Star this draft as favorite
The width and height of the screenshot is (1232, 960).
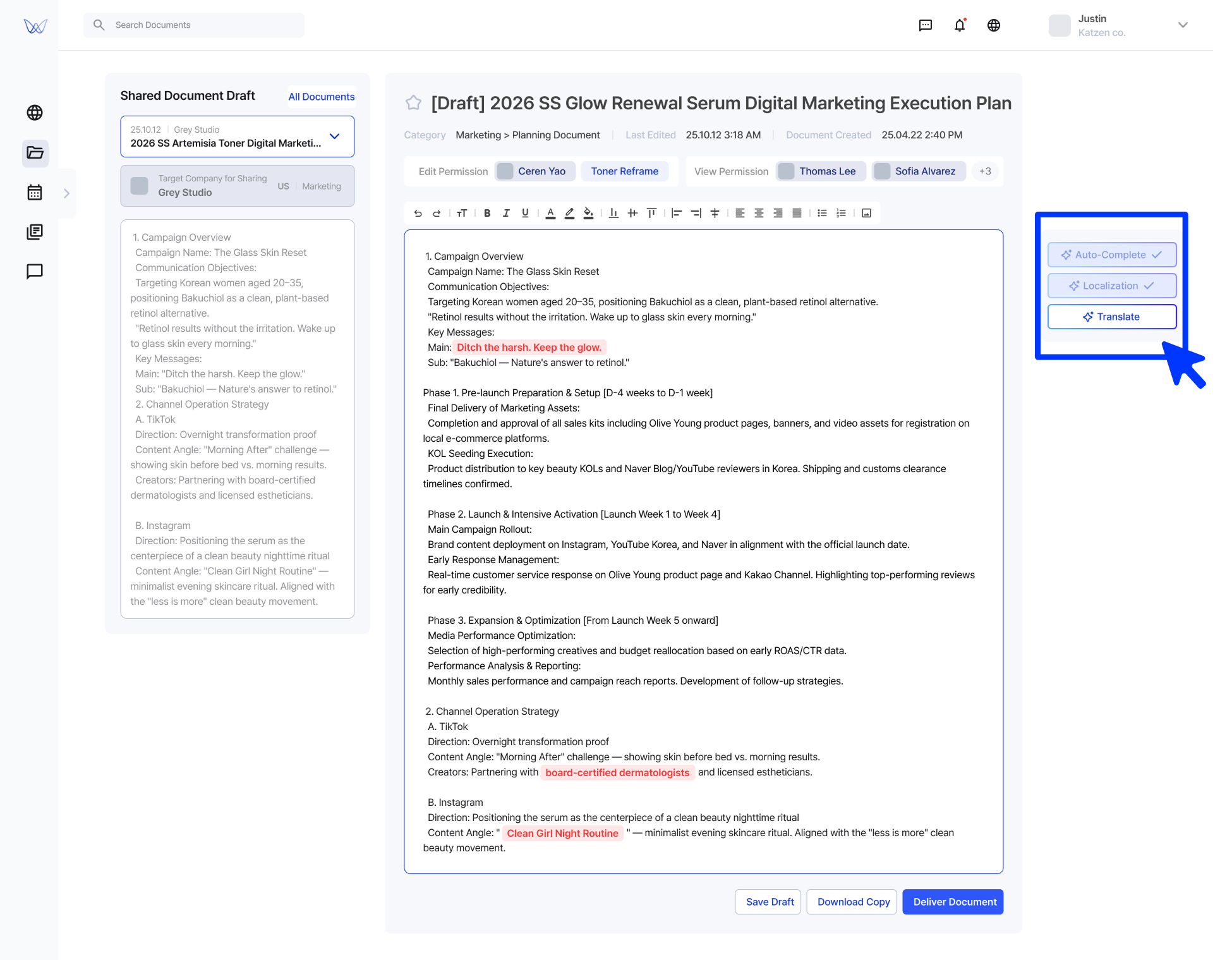pyautogui.click(x=413, y=102)
